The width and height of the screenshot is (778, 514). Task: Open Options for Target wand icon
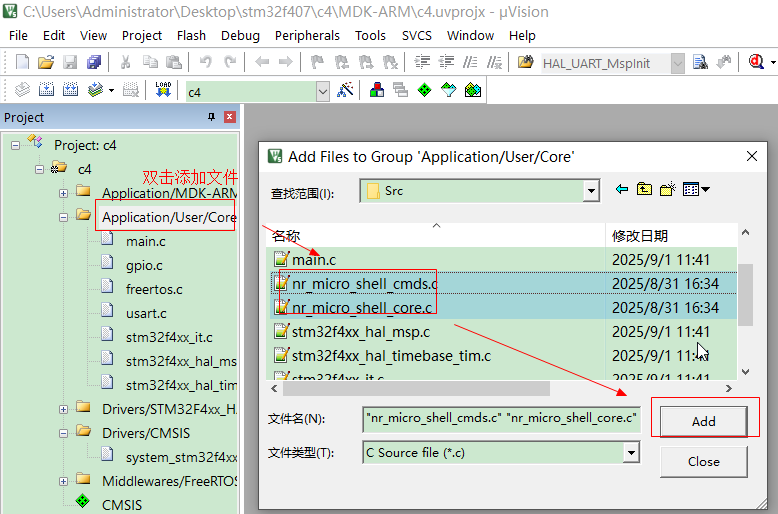[345, 90]
